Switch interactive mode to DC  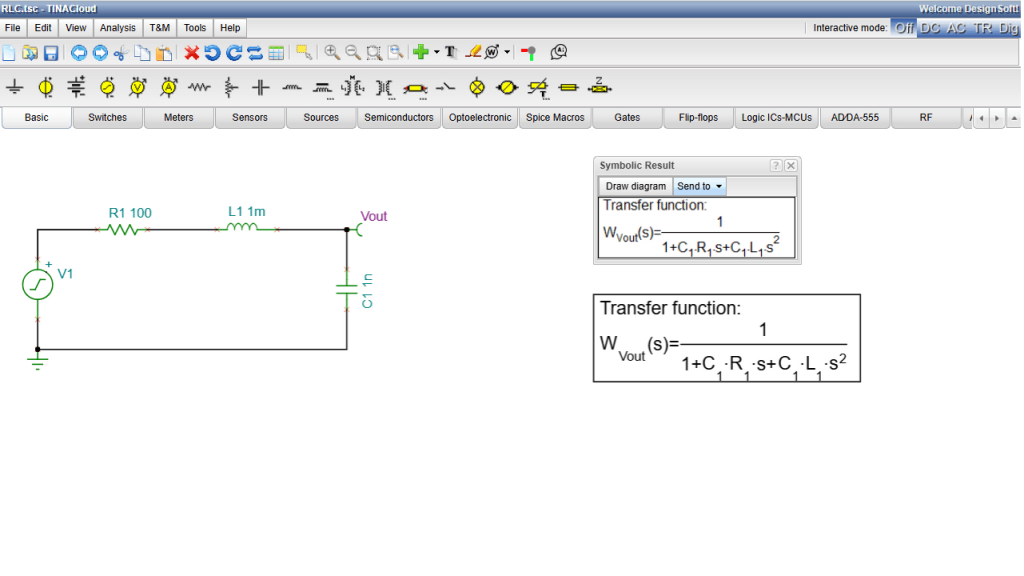(930, 28)
